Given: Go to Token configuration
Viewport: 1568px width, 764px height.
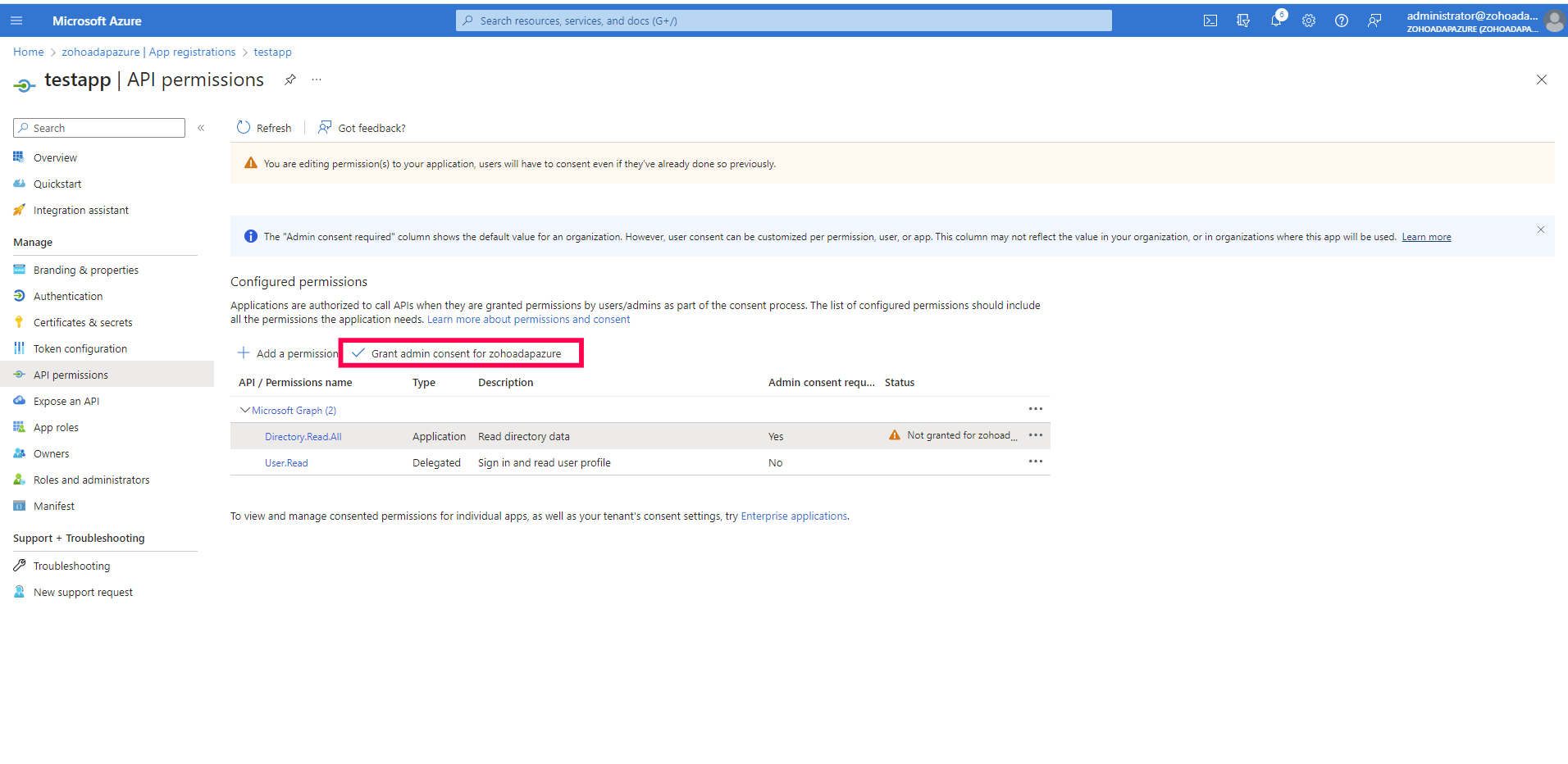Looking at the screenshot, I should pos(80,348).
